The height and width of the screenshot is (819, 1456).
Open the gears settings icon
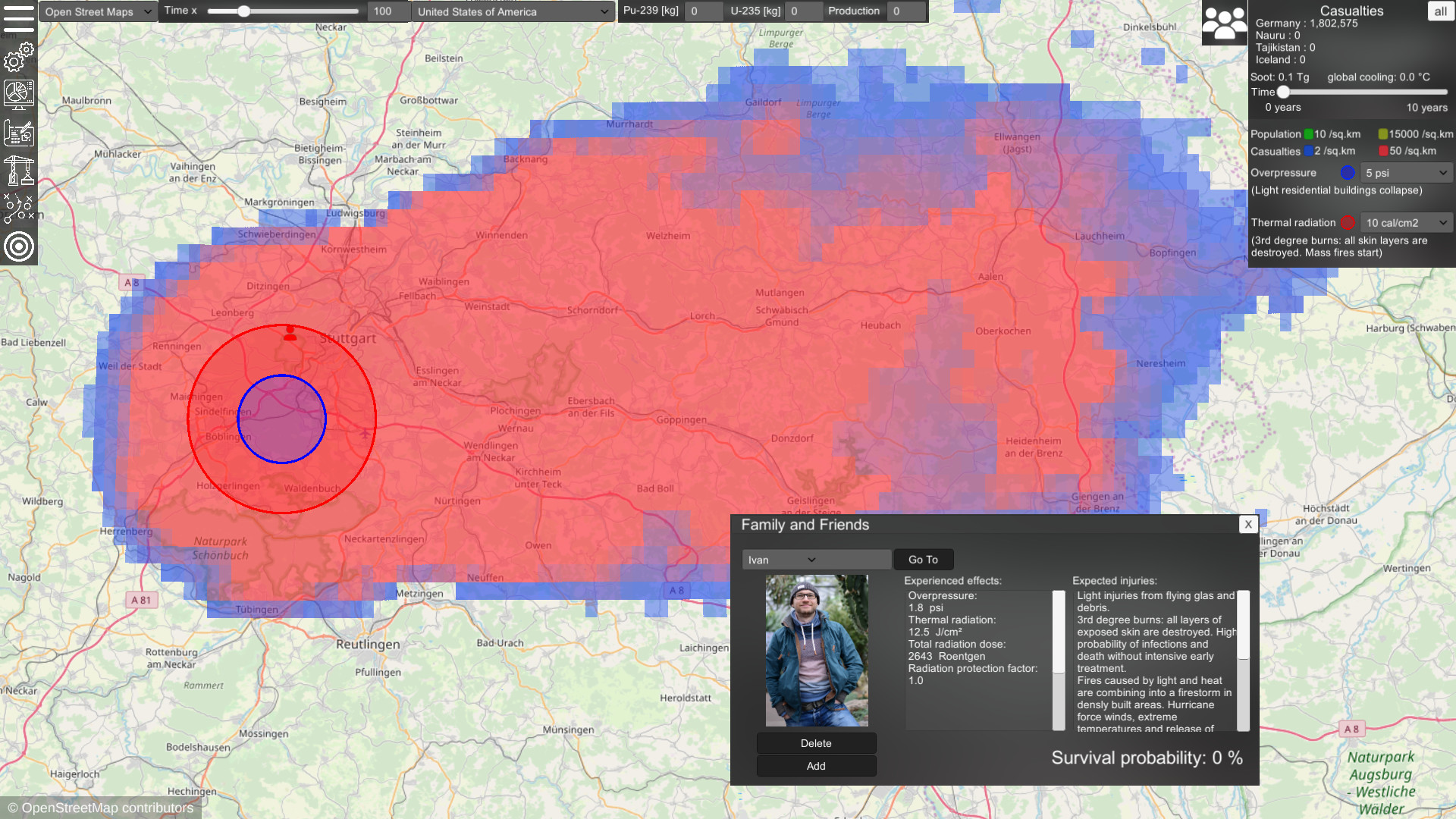[18, 57]
